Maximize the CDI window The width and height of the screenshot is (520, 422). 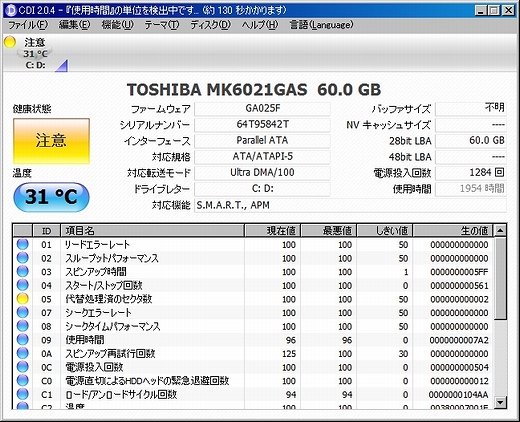tap(494, 11)
